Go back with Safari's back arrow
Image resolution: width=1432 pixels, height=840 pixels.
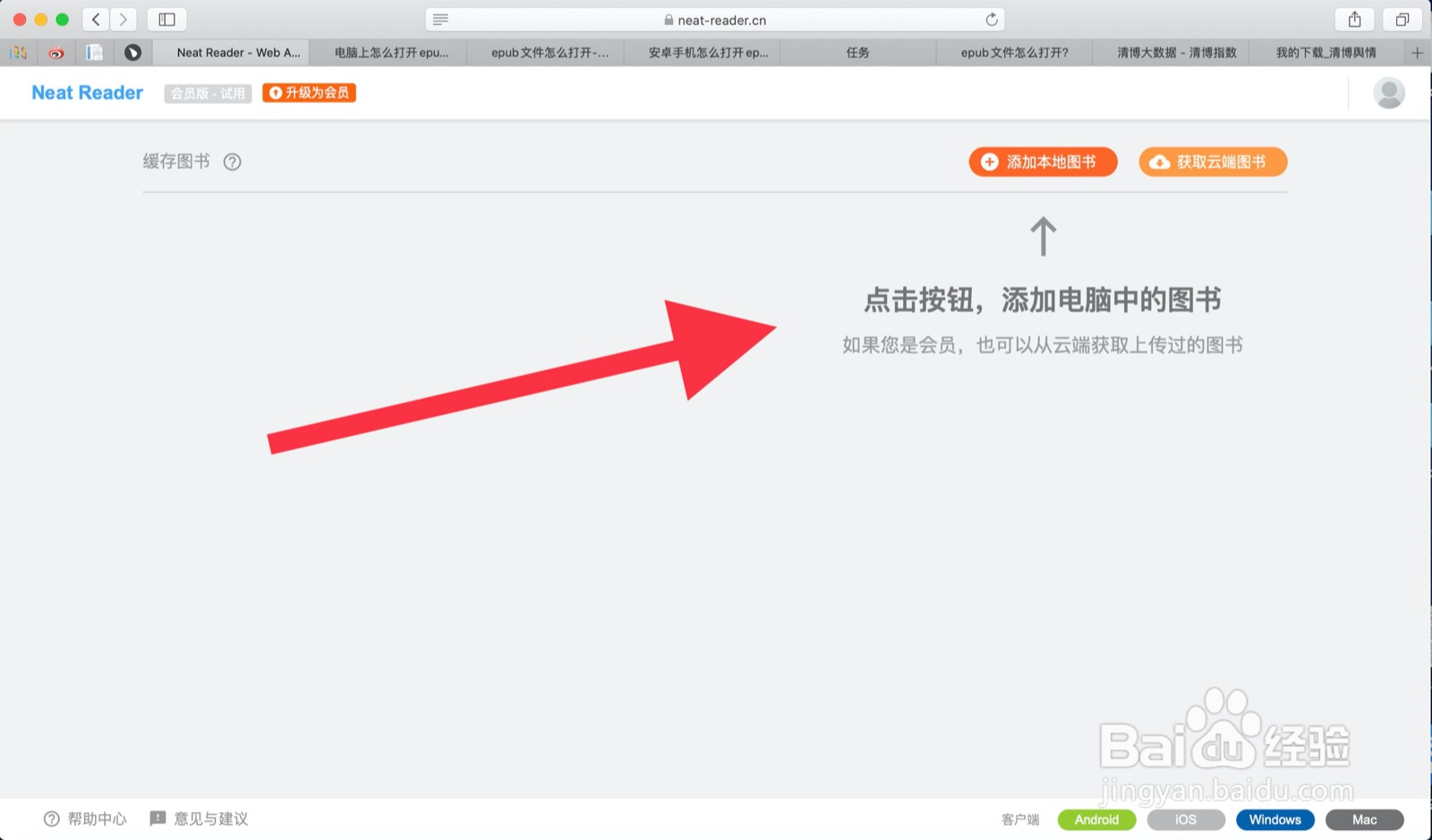coord(96,19)
